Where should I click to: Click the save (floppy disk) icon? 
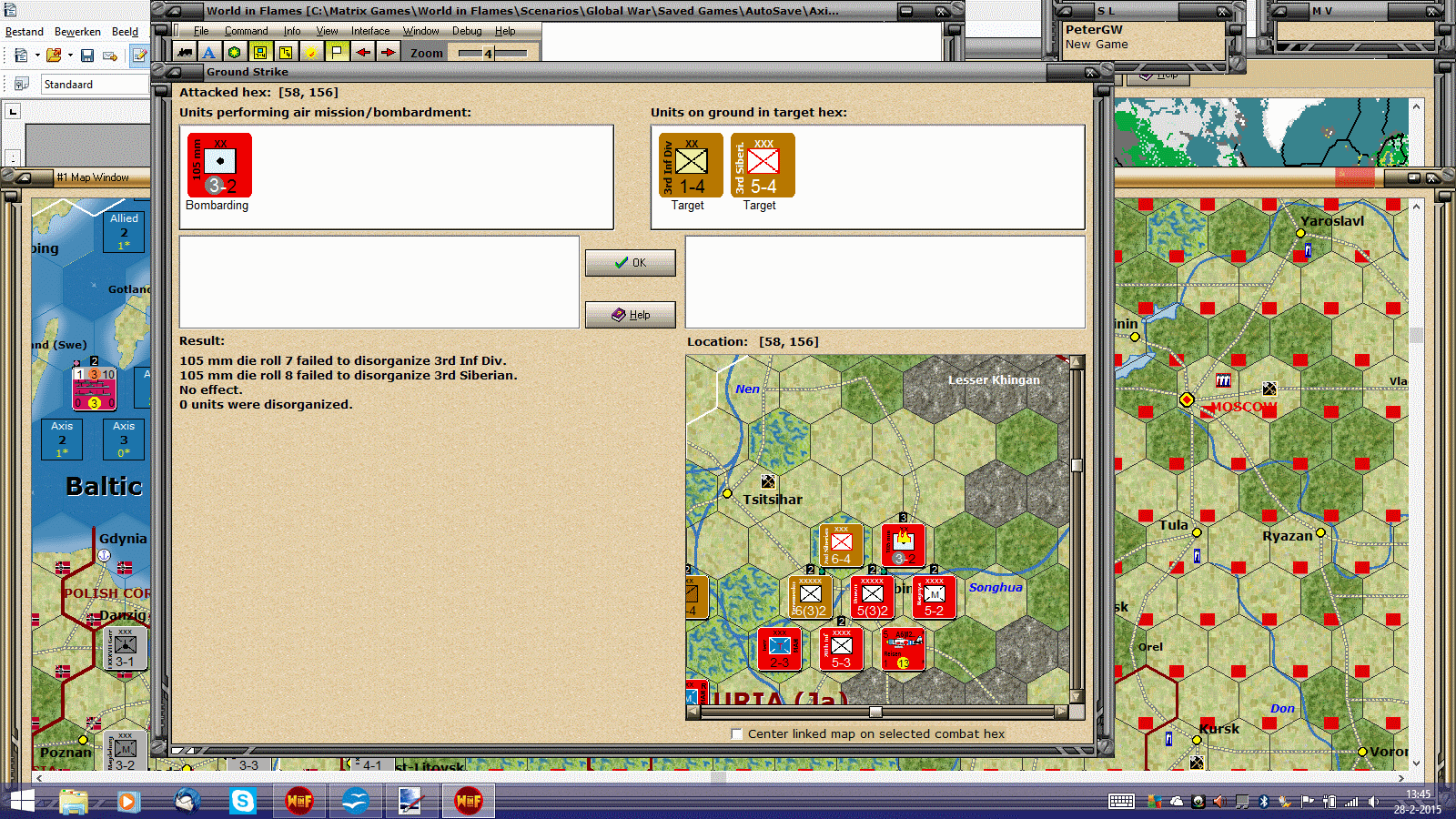[87, 56]
